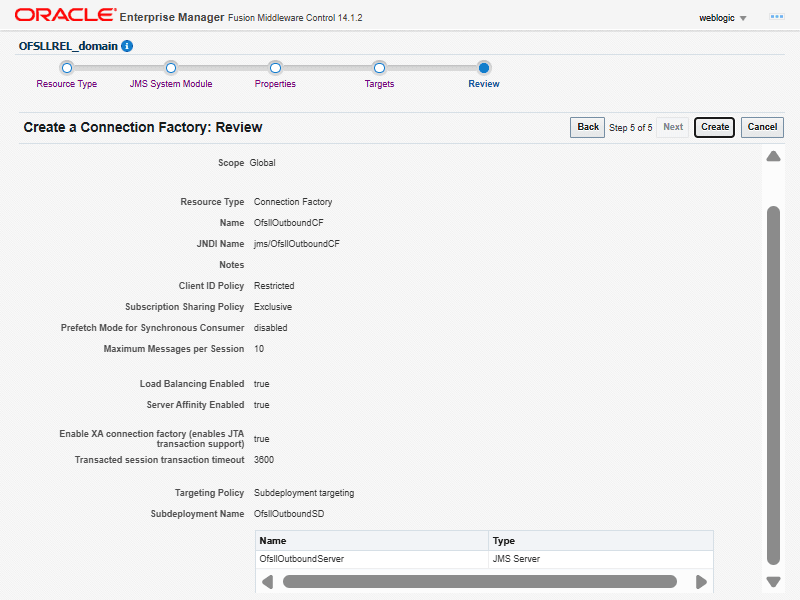Image resolution: width=800 pixels, height=600 pixels.
Task: Click the vertical scrollbar thumb
Action: pyautogui.click(x=773, y=385)
